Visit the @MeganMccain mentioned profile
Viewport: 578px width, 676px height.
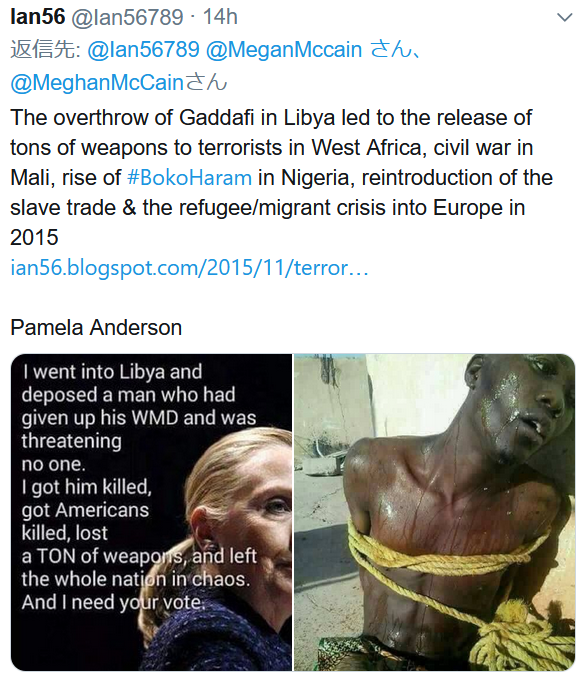coord(284,49)
